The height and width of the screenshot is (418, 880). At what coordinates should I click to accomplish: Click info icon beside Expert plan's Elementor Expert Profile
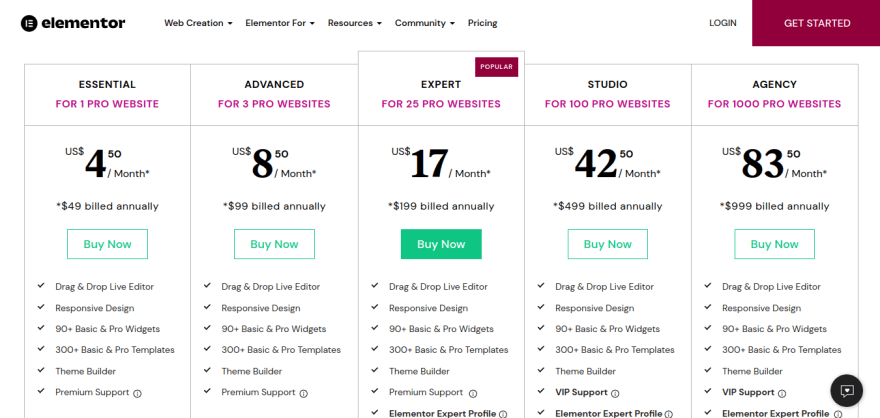point(503,414)
